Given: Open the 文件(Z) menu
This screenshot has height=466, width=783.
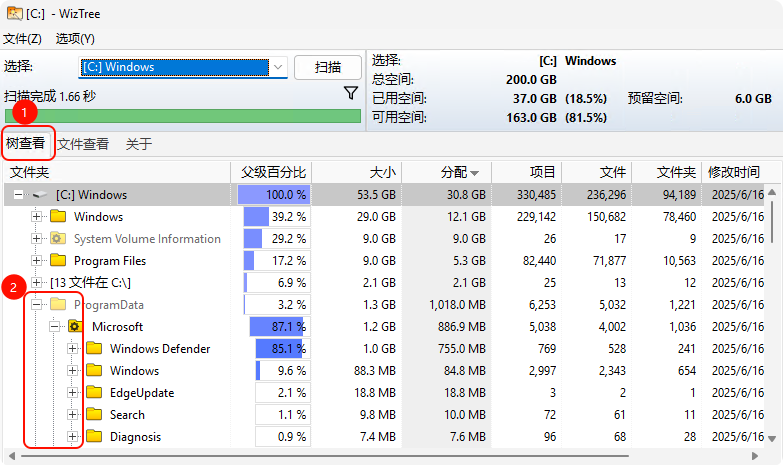Looking at the screenshot, I should [x=22, y=39].
